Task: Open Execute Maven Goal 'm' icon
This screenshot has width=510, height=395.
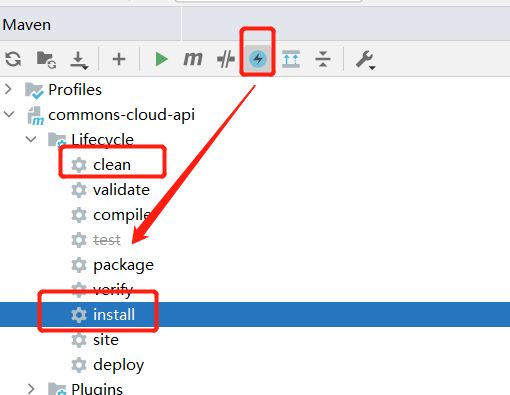Action: coord(193,59)
